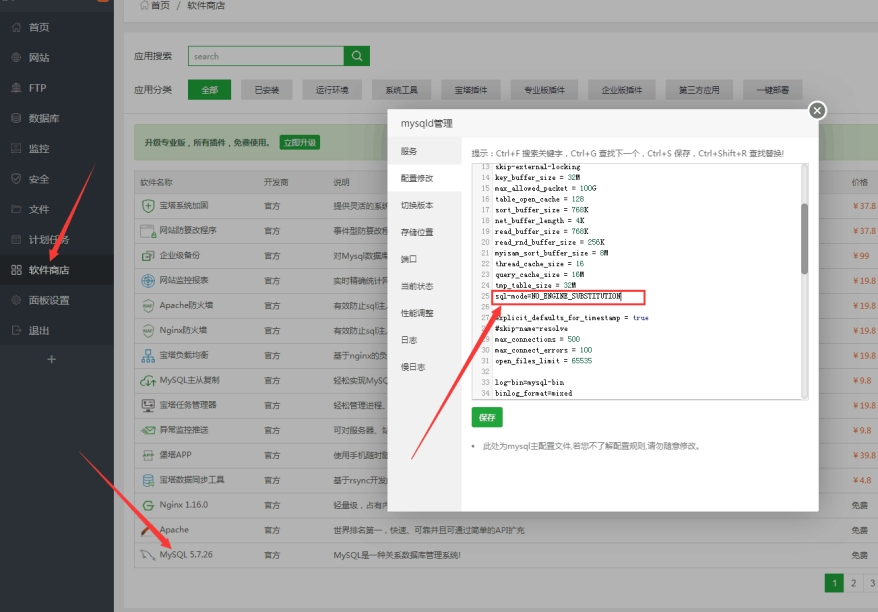Open 面板设置 in the sidebar
Image resolution: width=878 pixels, height=612 pixels.
[48, 300]
